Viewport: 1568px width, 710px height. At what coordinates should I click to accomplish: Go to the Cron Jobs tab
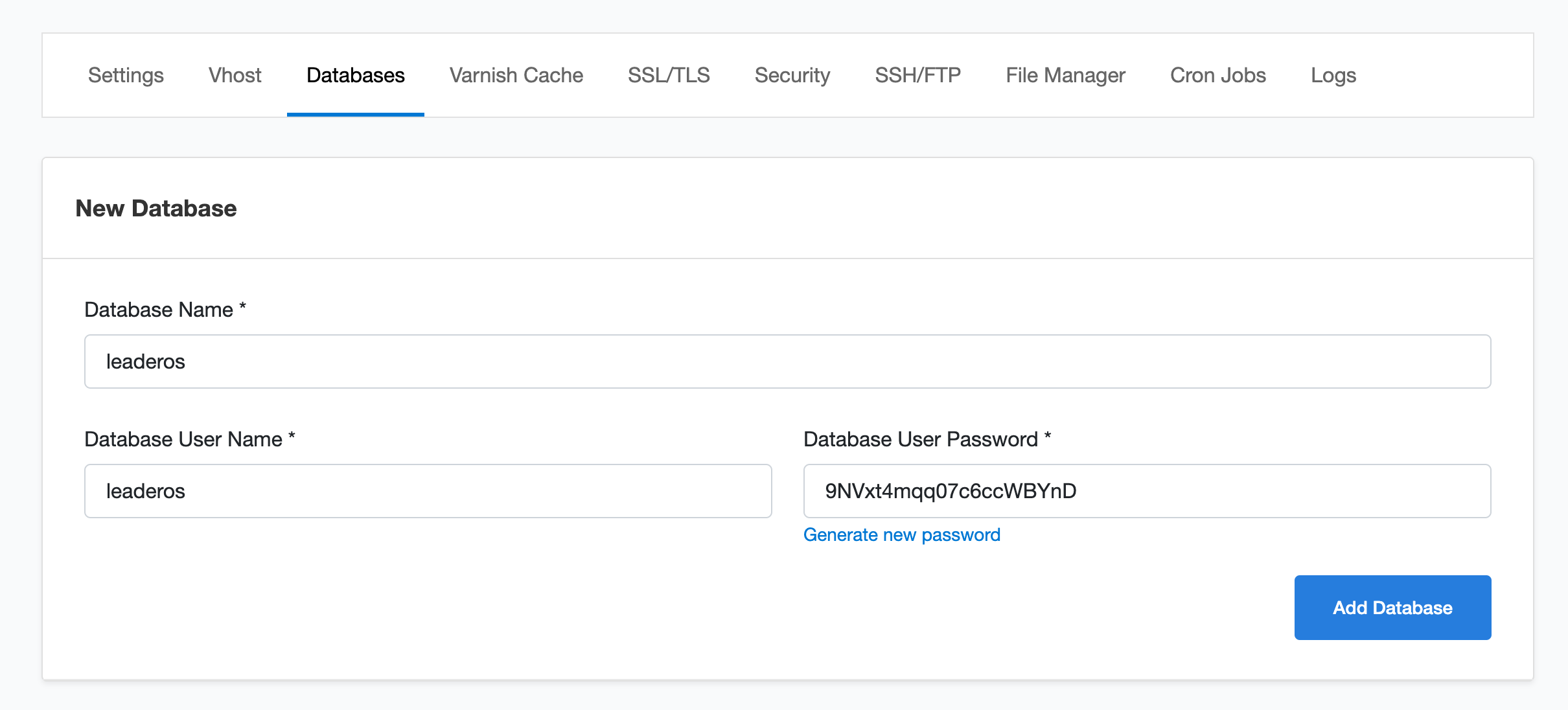tap(1217, 75)
